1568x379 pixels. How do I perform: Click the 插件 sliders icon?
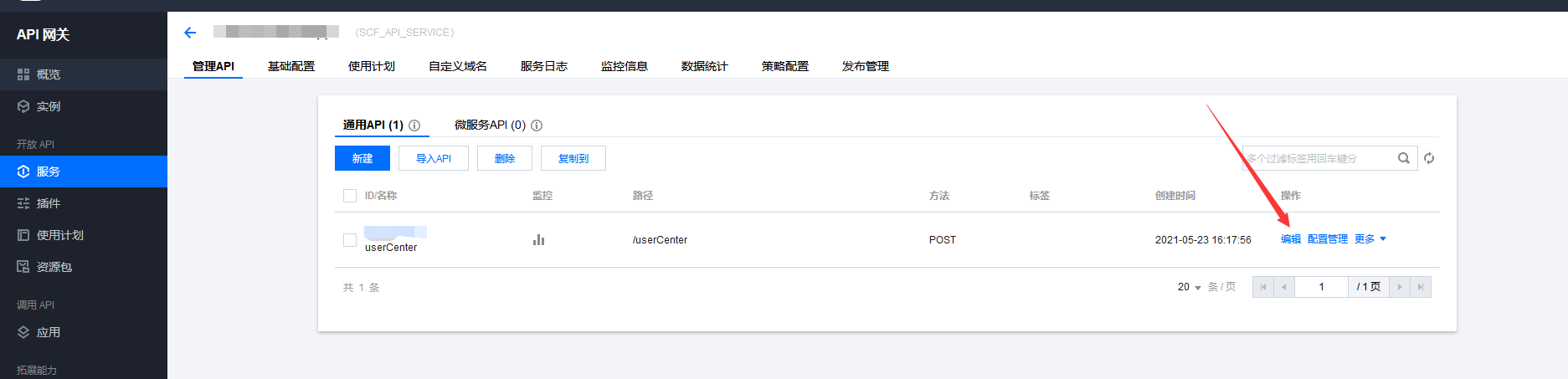click(x=23, y=203)
